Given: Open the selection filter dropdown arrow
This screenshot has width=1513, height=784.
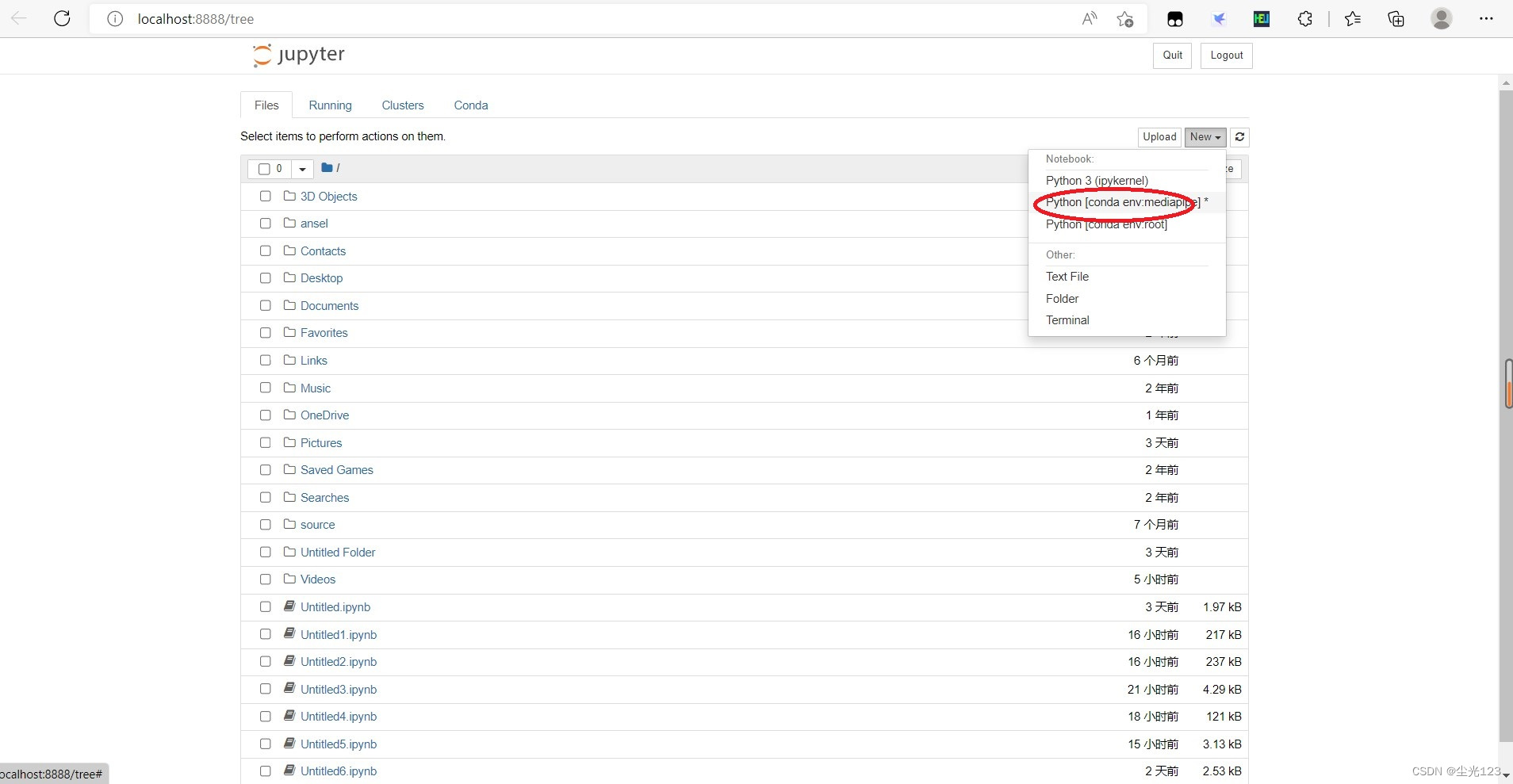Looking at the screenshot, I should pos(302,169).
